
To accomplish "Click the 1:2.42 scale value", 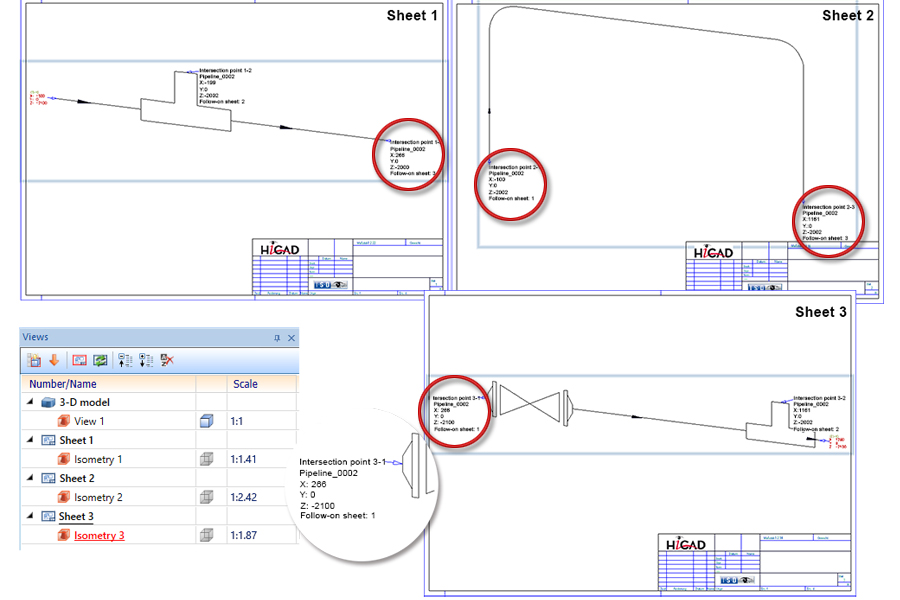I will click(x=243, y=497).
